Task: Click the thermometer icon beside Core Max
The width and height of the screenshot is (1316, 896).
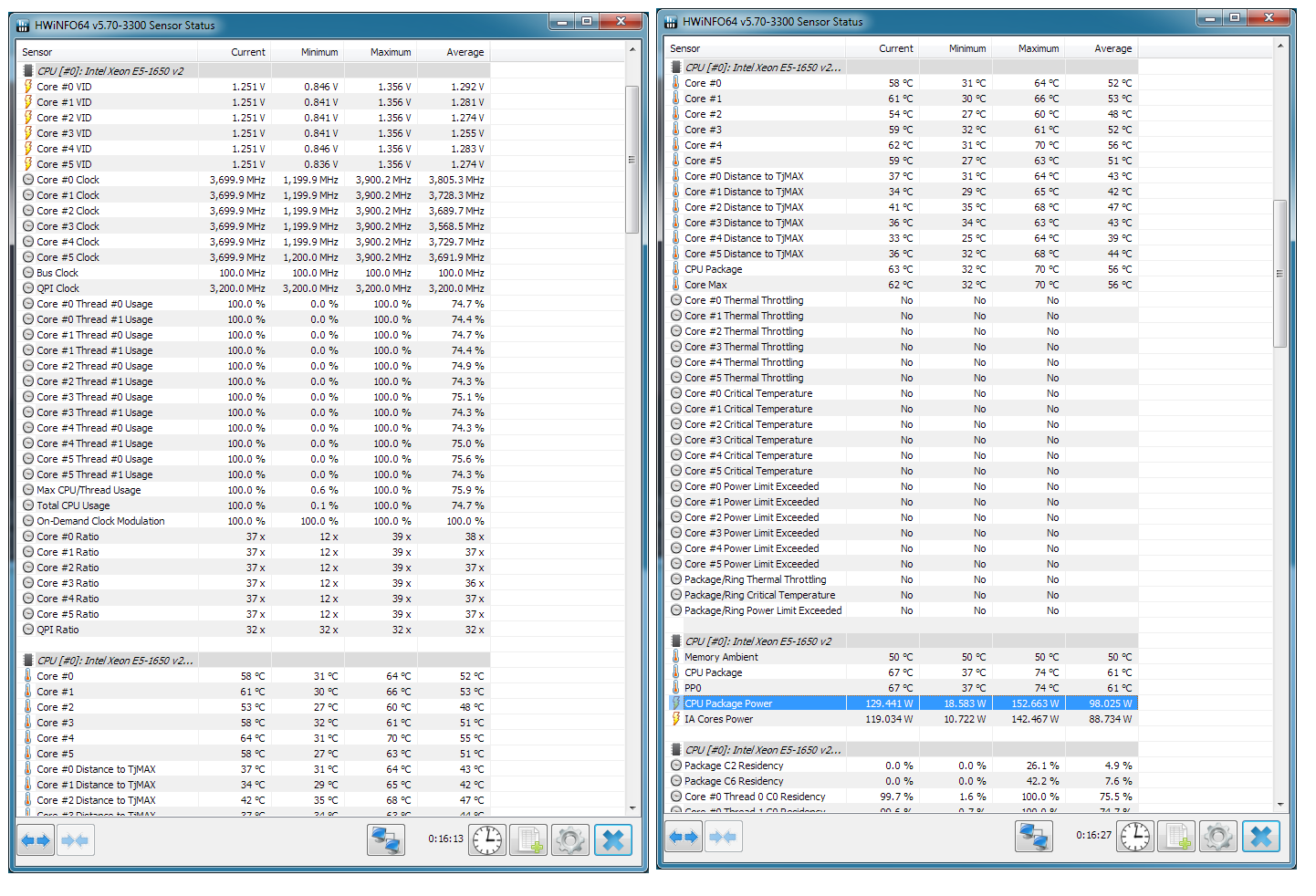Action: 676,285
